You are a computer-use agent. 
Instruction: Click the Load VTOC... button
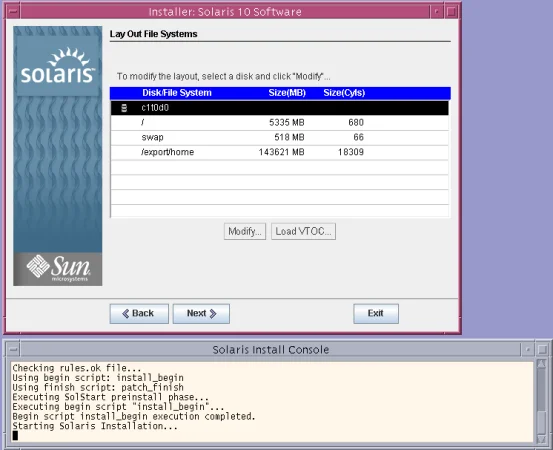coord(303,231)
